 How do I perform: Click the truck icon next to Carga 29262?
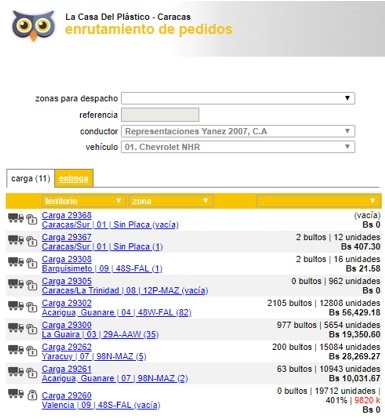pos(16,350)
